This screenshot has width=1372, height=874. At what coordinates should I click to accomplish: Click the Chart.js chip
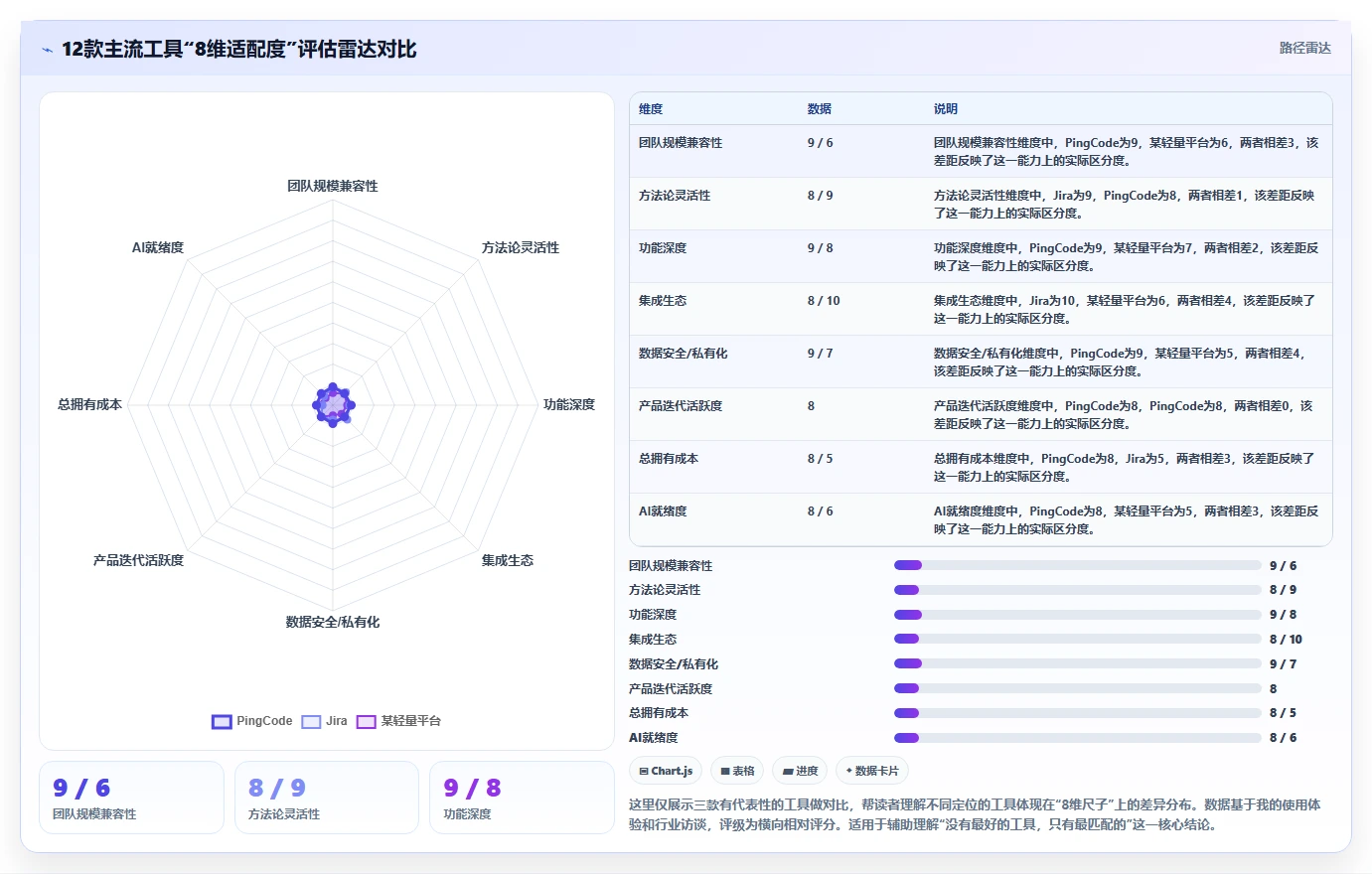click(x=666, y=771)
